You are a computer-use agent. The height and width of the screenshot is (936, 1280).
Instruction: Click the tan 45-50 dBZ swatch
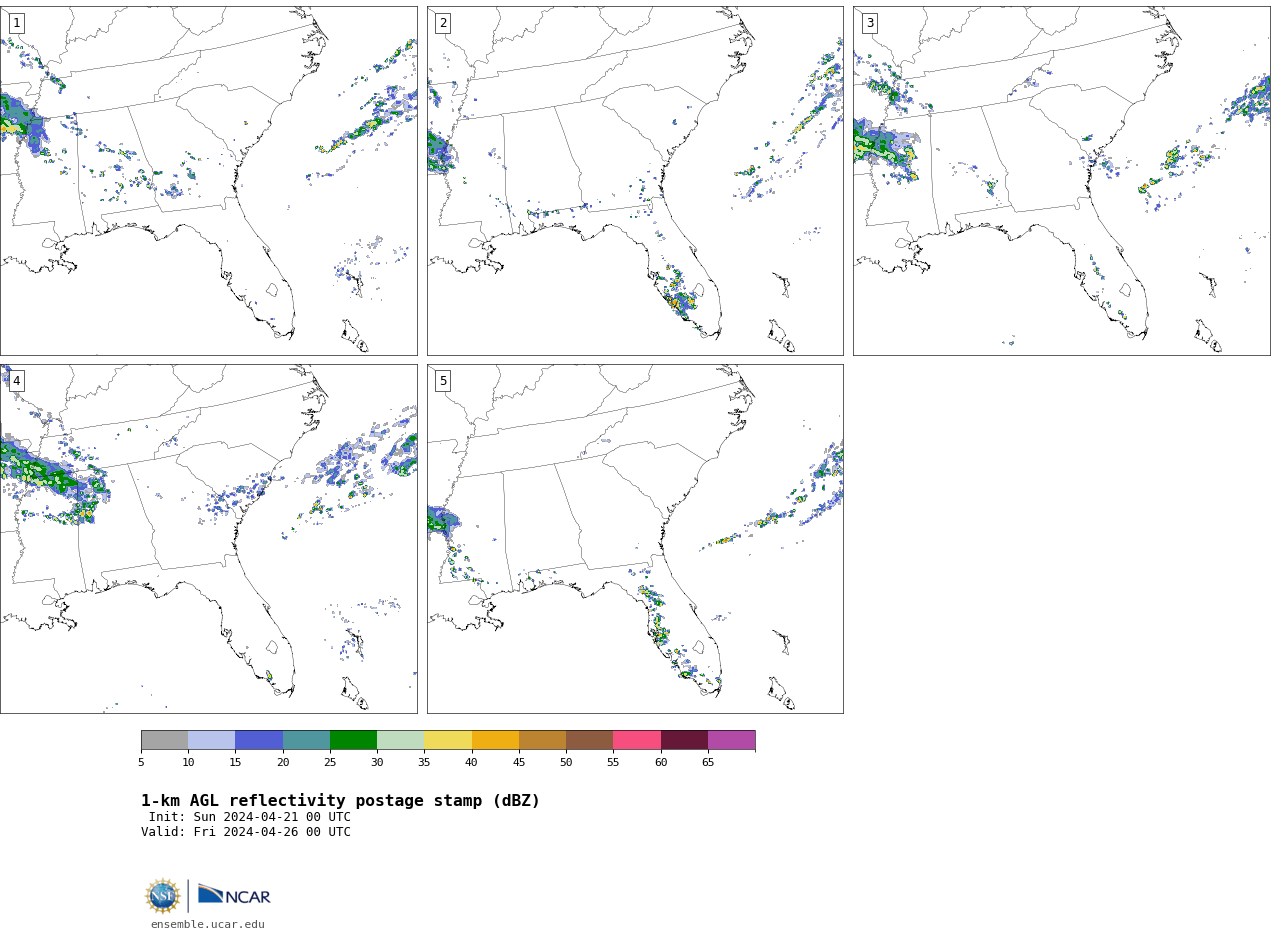(x=542, y=740)
